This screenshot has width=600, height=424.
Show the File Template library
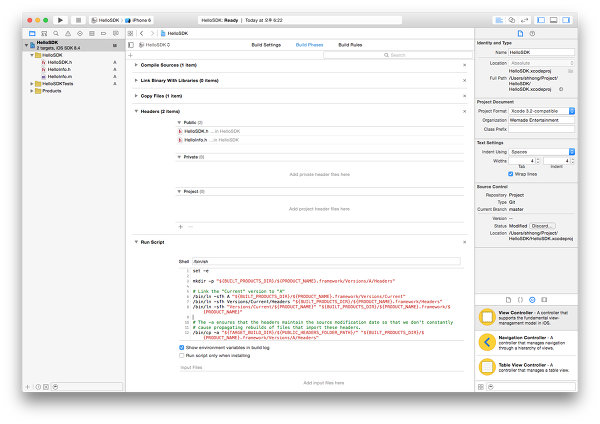[x=508, y=300]
